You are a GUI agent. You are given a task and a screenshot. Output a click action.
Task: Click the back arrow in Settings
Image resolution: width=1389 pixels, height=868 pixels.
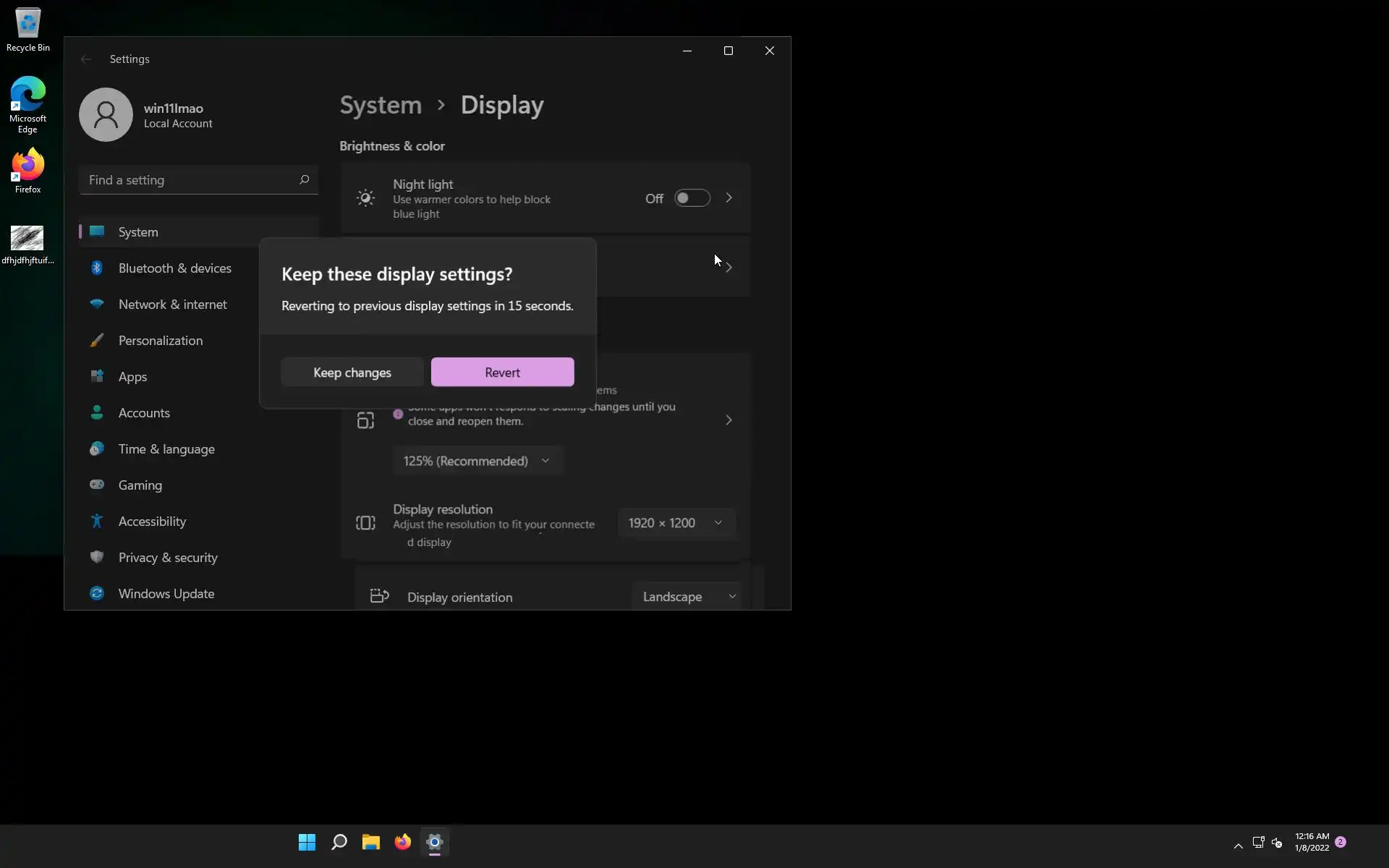[86, 59]
